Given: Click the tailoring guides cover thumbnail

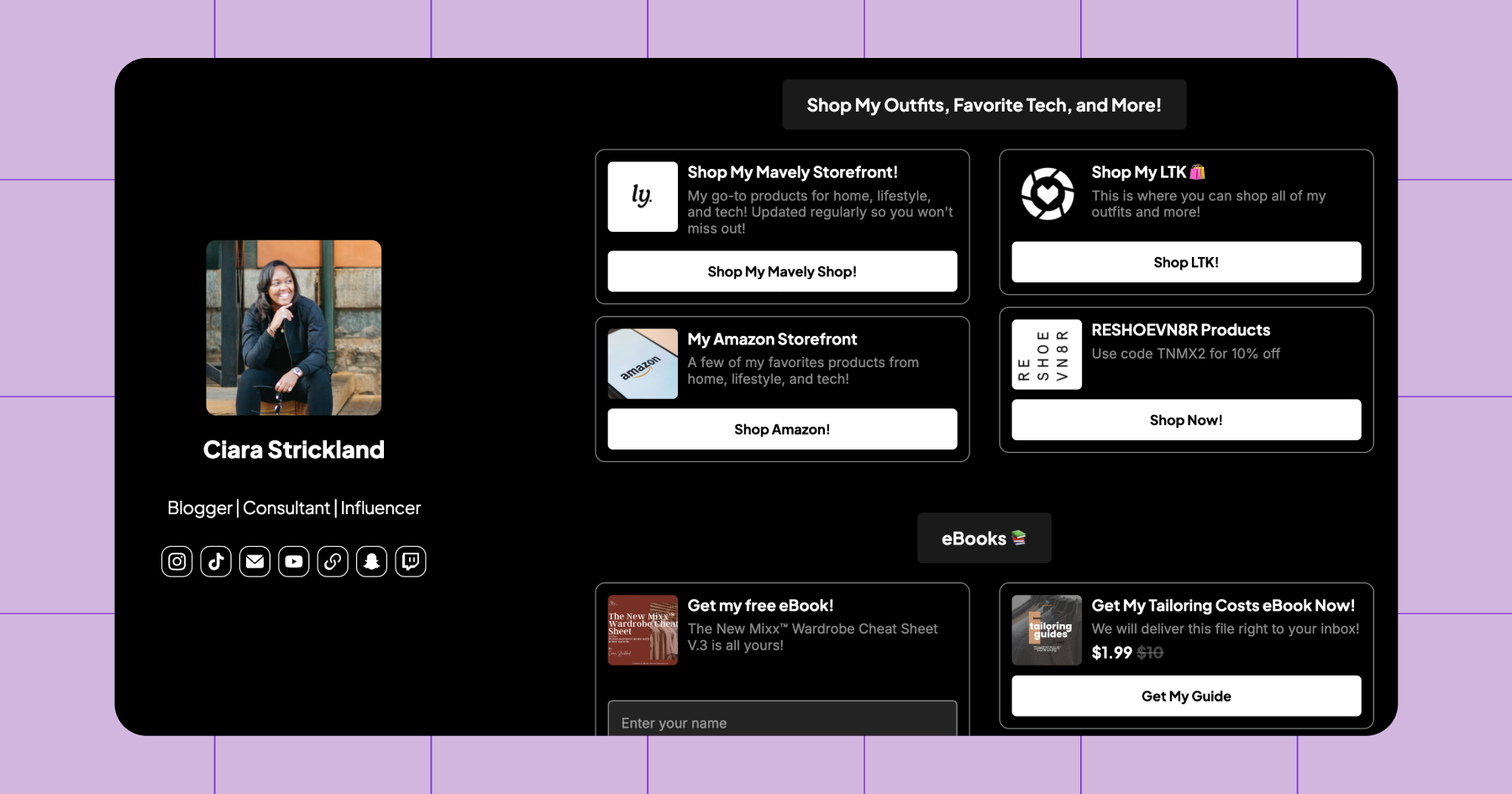Looking at the screenshot, I should [1047, 630].
